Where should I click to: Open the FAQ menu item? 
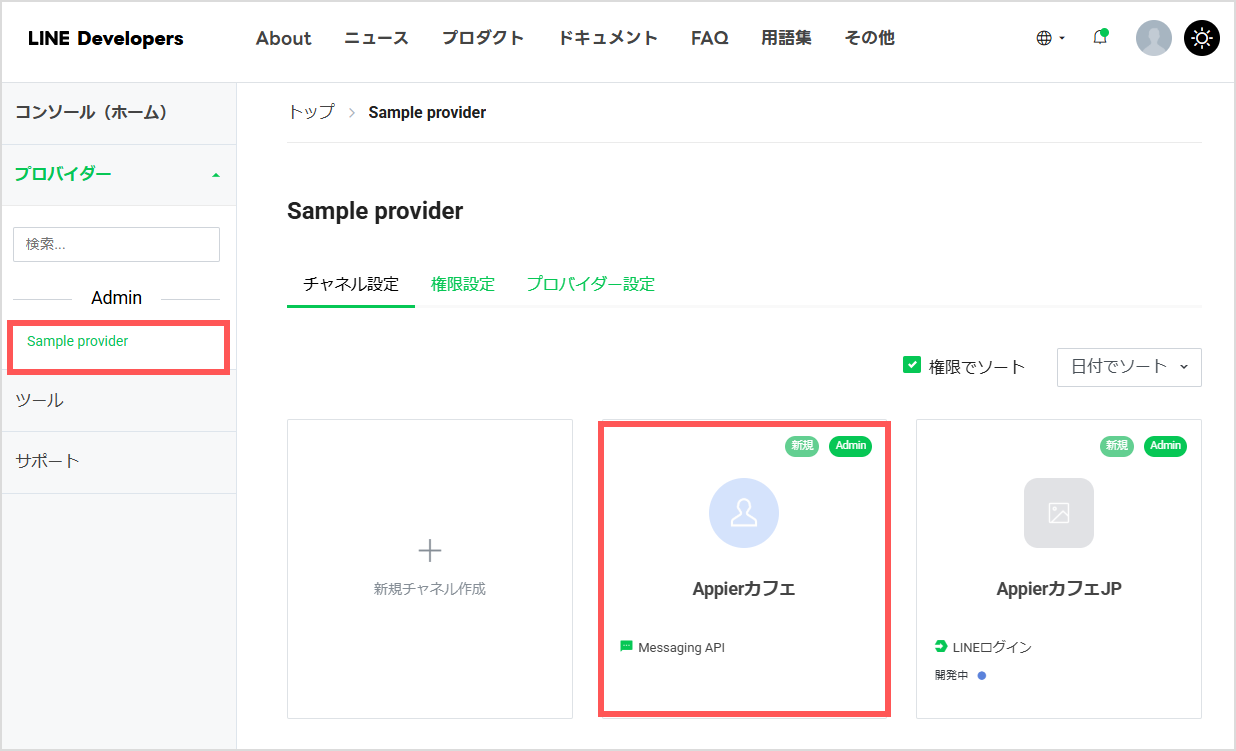(710, 38)
